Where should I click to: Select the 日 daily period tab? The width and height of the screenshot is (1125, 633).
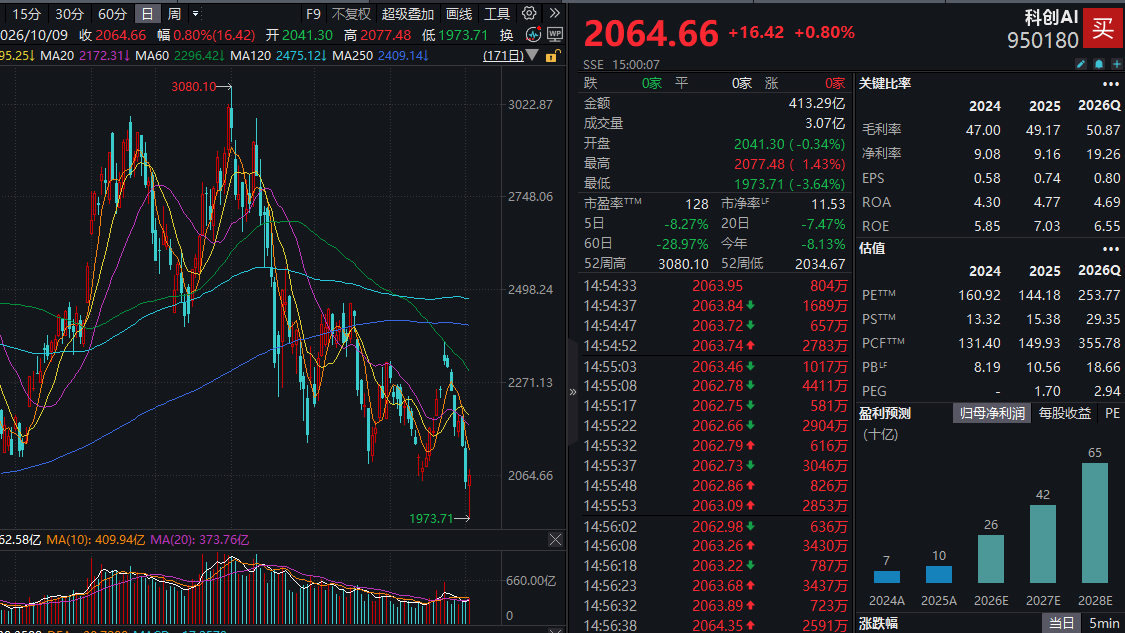[x=147, y=14]
